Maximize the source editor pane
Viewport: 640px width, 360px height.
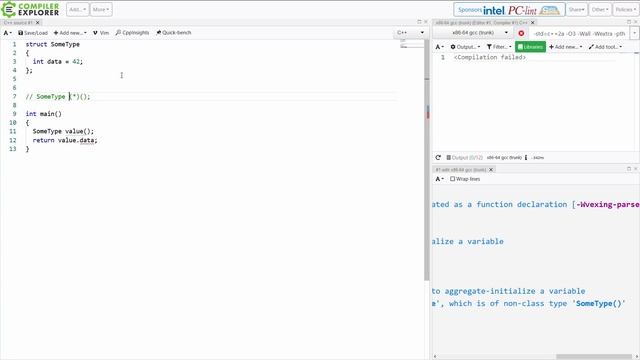tap(419, 22)
